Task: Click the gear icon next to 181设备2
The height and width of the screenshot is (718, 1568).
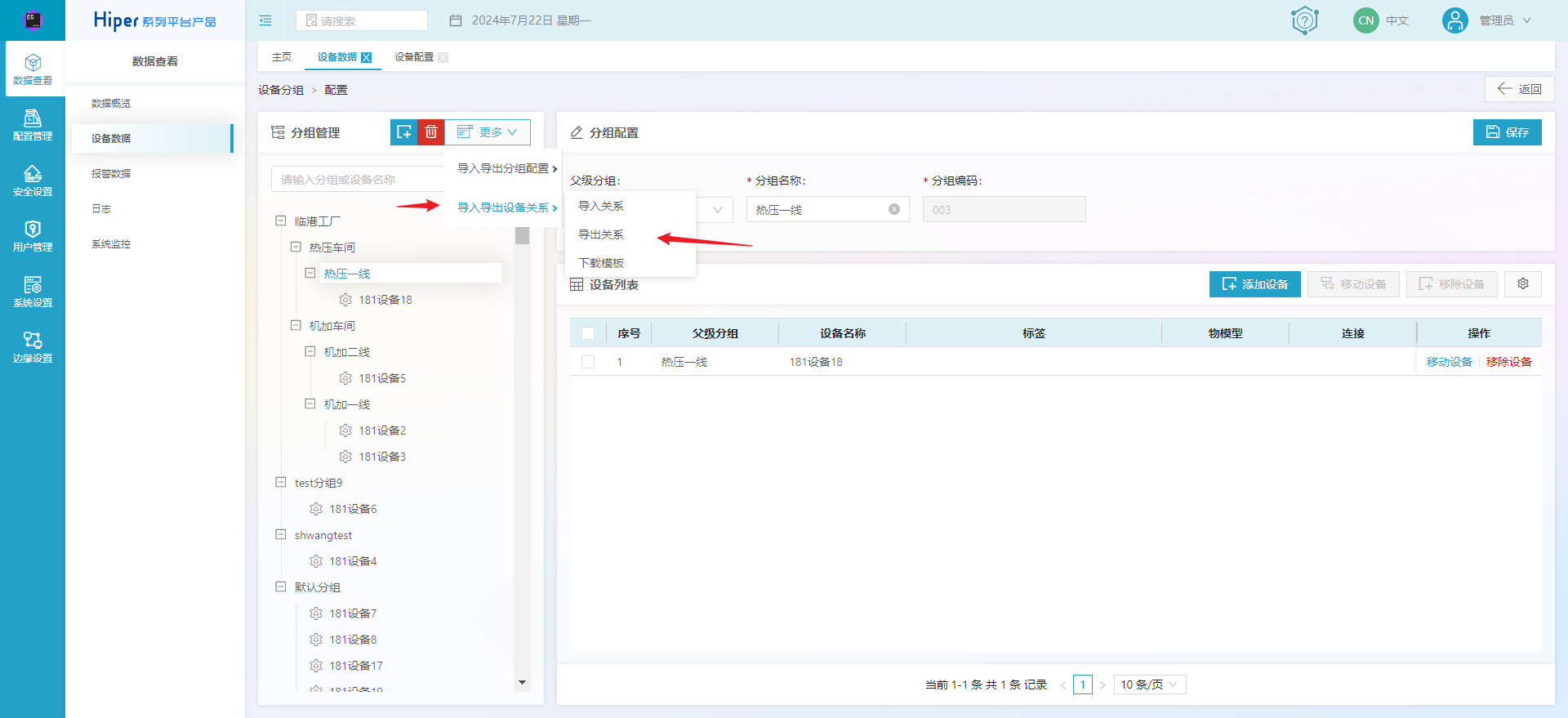Action: tap(345, 430)
